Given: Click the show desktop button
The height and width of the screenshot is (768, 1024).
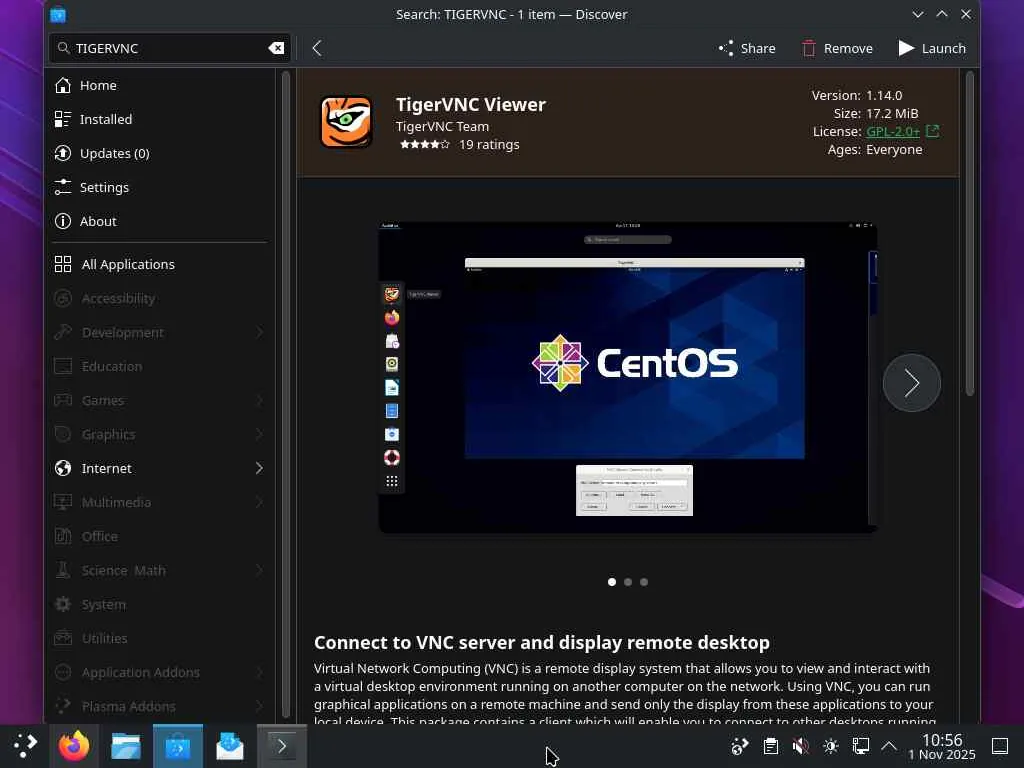Looking at the screenshot, I should coord(1000,746).
